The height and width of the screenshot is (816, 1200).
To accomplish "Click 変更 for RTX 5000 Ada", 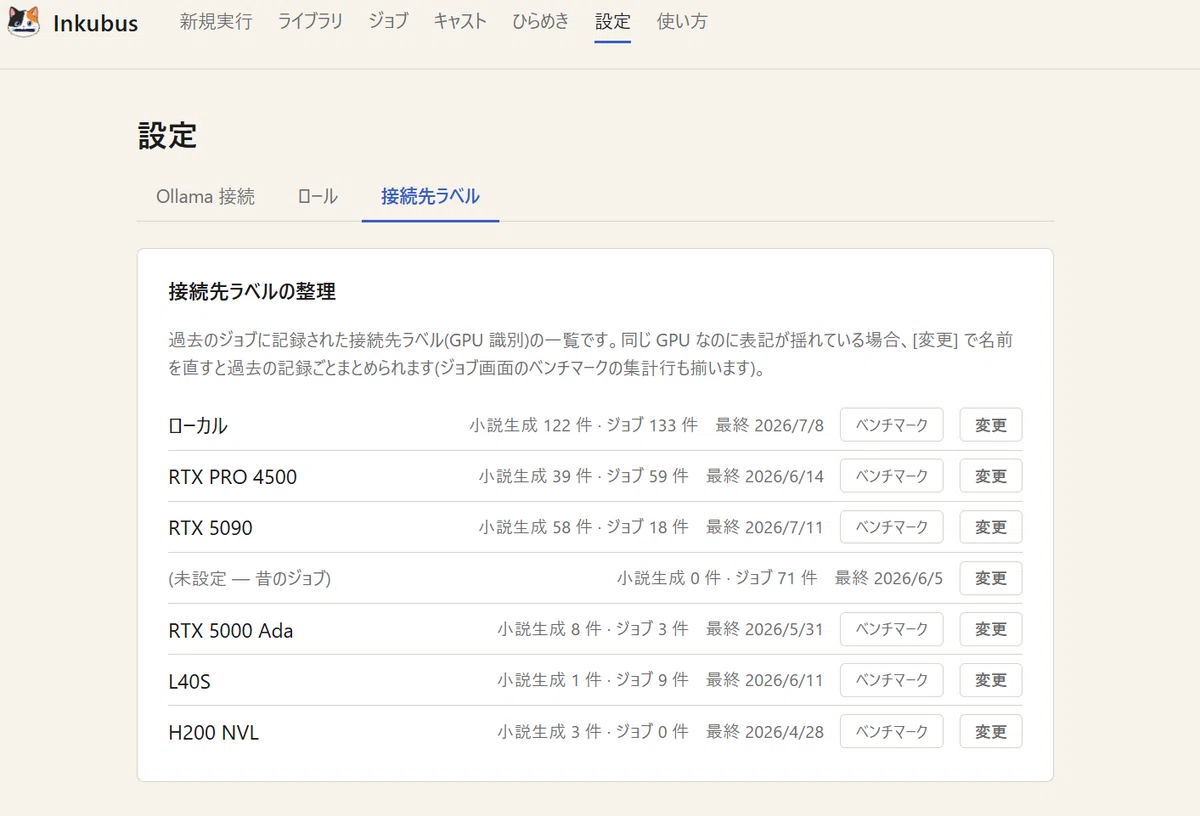I will 991,629.
